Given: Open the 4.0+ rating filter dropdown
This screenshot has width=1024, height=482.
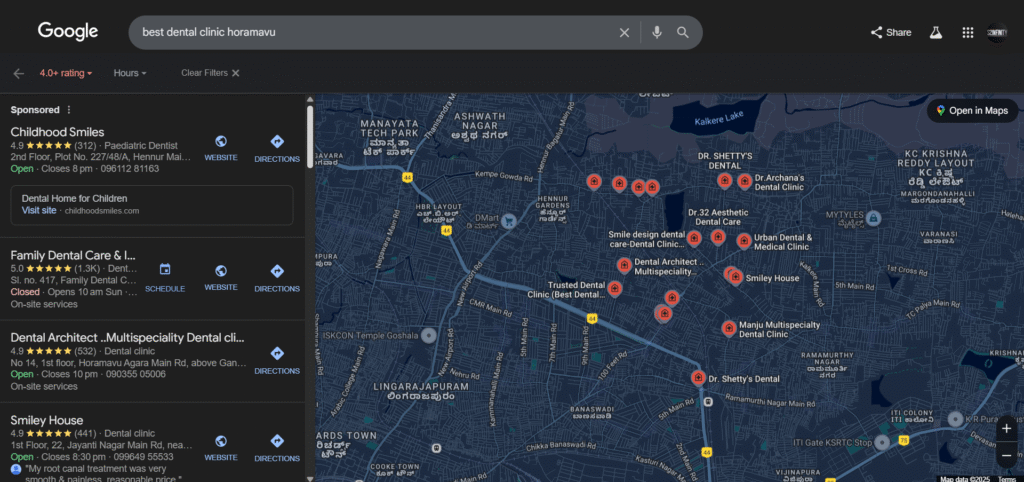Looking at the screenshot, I should pyautogui.click(x=66, y=73).
